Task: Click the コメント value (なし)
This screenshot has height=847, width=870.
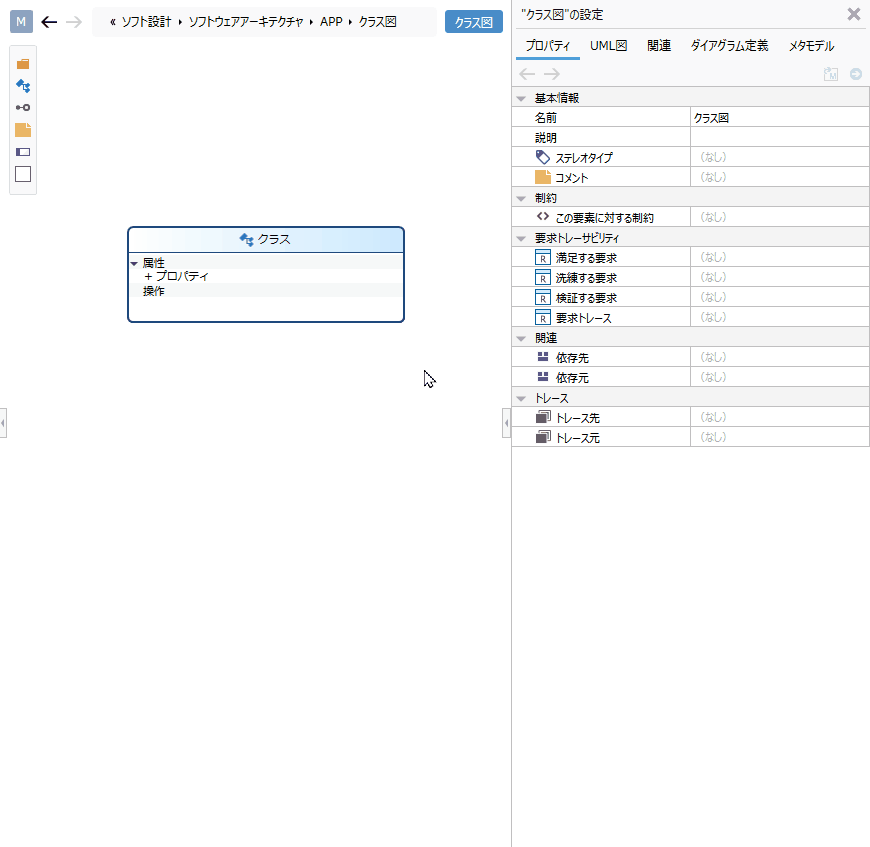Action: coord(713,177)
